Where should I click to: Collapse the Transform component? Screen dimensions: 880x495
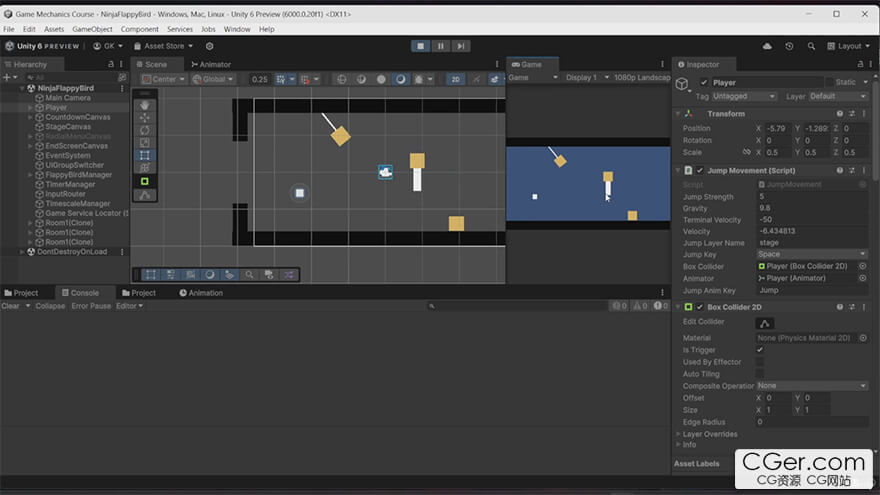(679, 113)
